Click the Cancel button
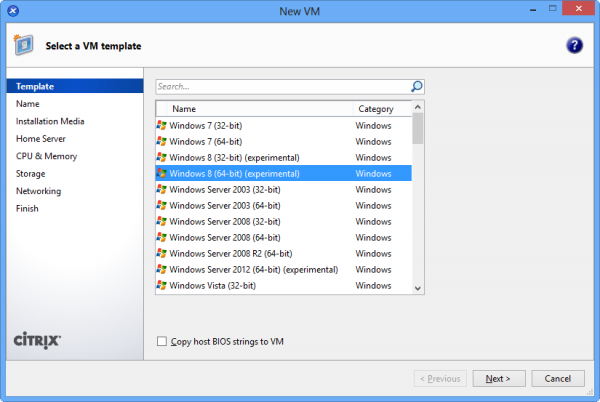The width and height of the screenshot is (600, 402). pyautogui.click(x=558, y=379)
